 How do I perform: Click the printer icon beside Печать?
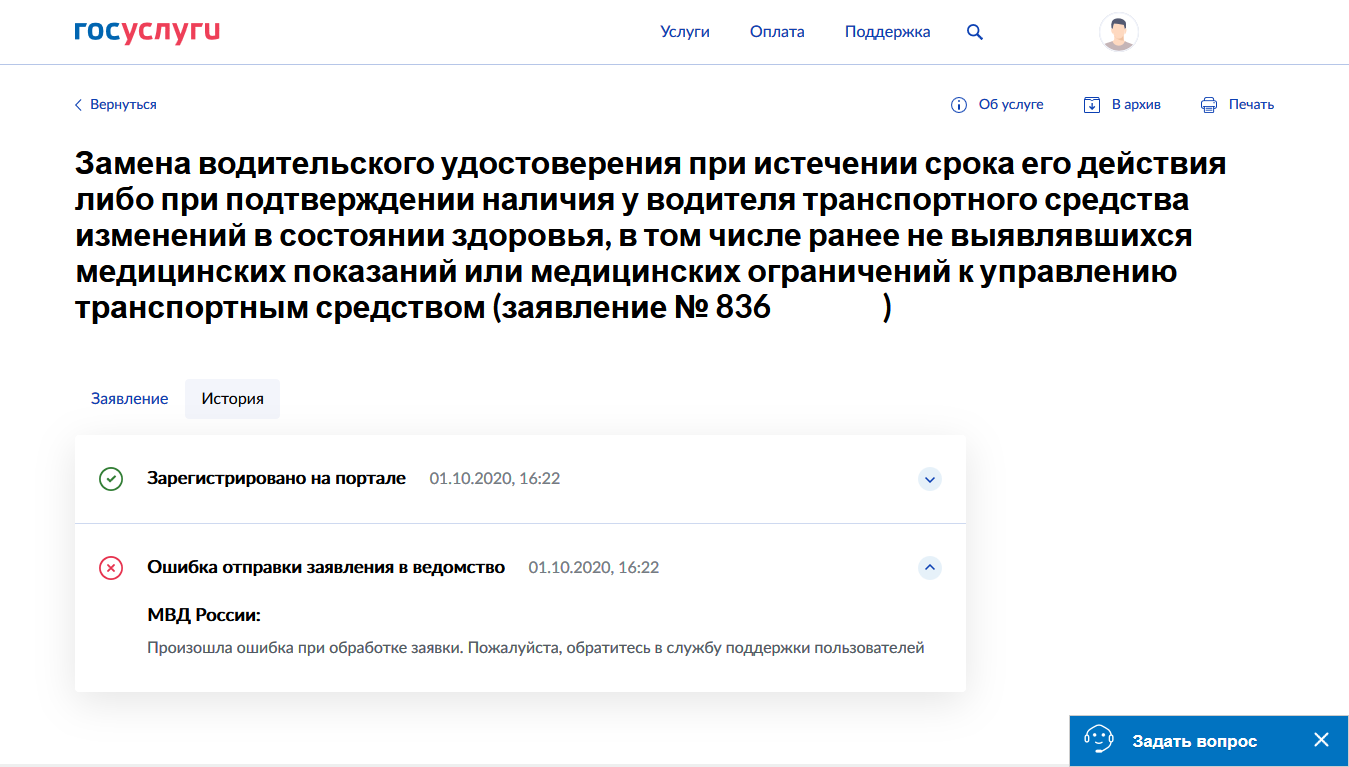(1209, 105)
